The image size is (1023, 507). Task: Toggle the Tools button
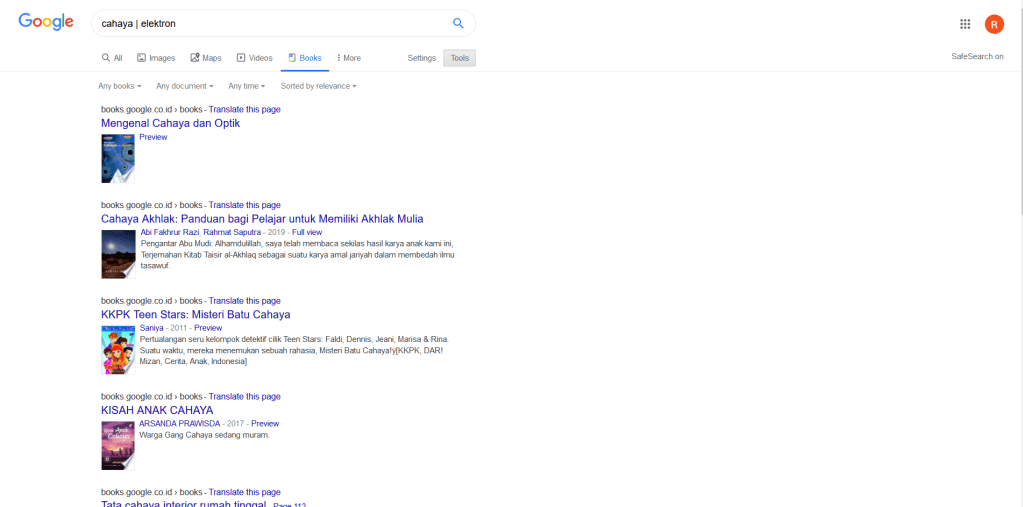[x=459, y=58]
